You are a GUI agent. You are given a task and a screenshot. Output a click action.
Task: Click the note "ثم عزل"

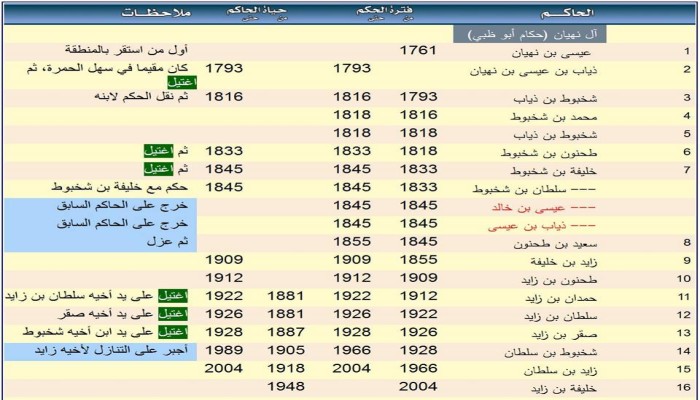167,242
